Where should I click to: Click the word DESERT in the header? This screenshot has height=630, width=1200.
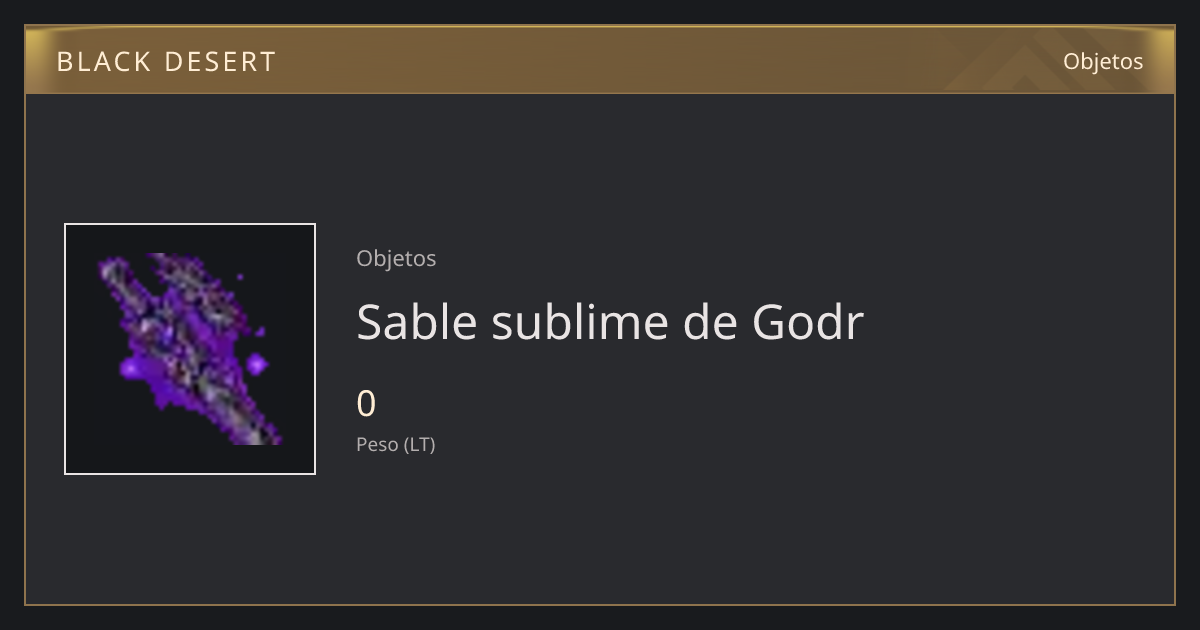point(220,62)
